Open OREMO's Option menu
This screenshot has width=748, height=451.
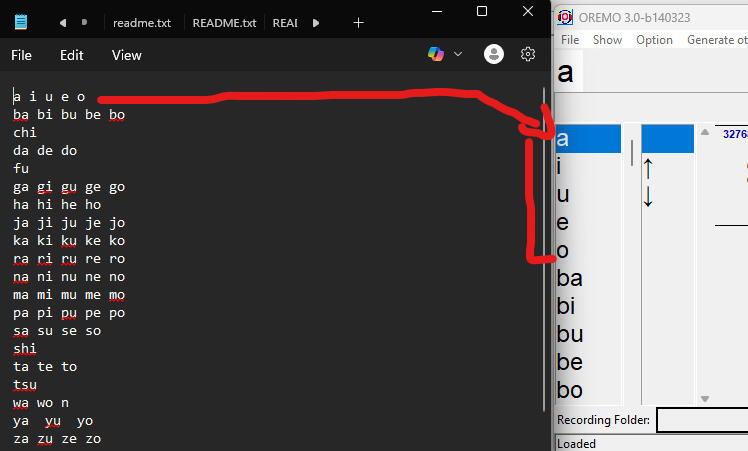(x=654, y=40)
